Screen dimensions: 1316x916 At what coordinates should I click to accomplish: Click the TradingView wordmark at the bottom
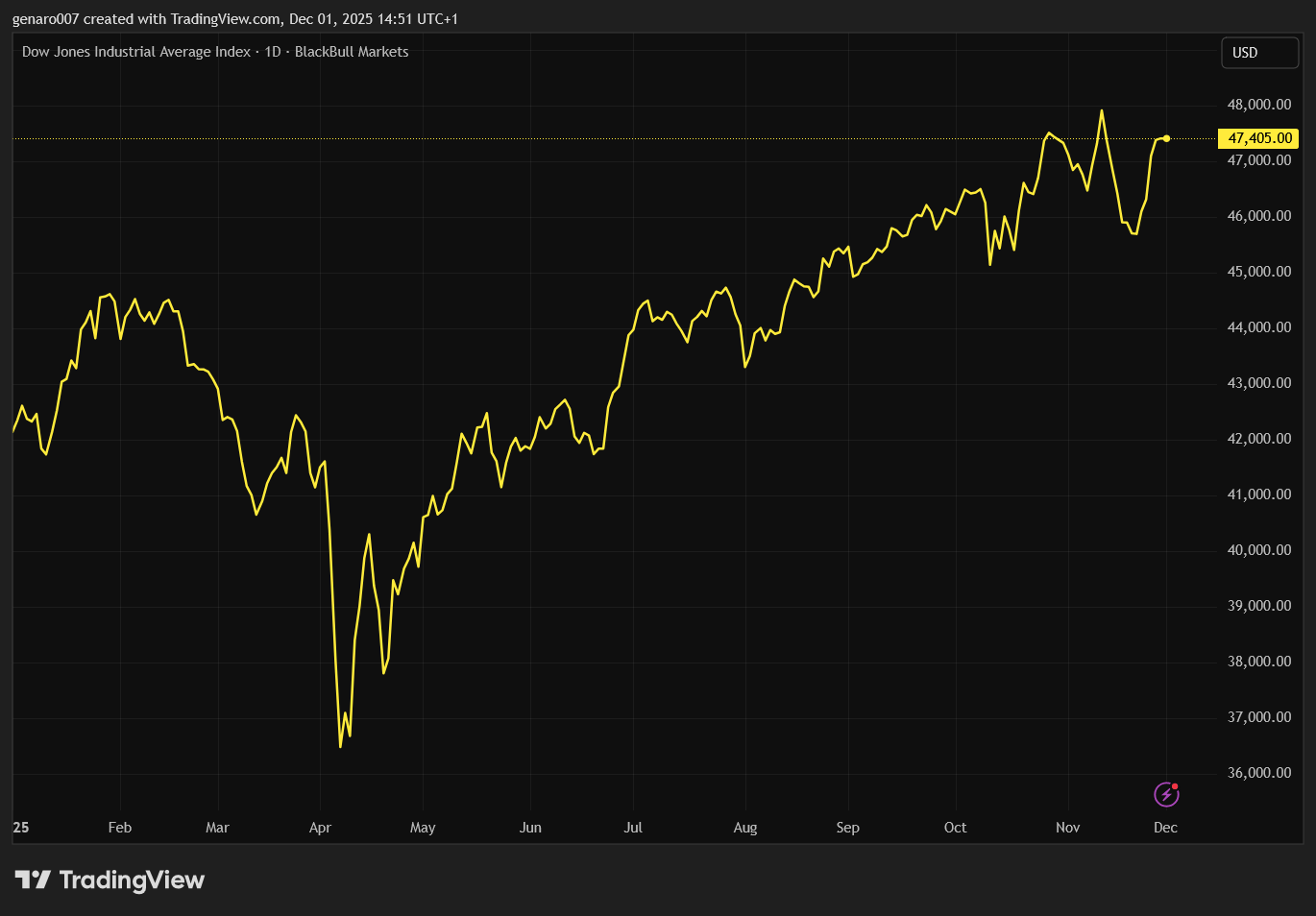coord(132,880)
